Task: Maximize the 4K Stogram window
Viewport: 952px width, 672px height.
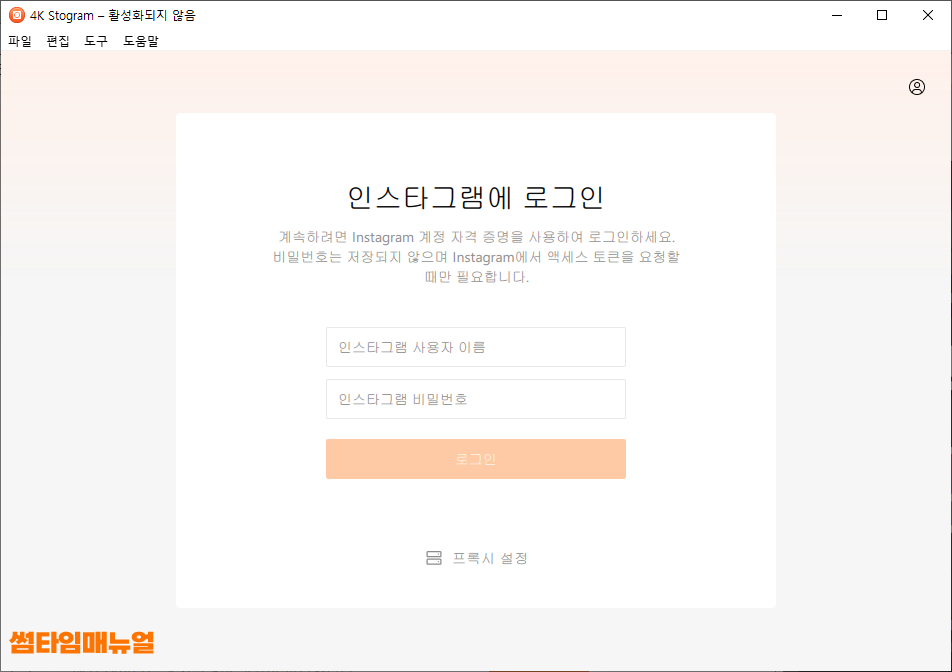Action: (x=882, y=15)
